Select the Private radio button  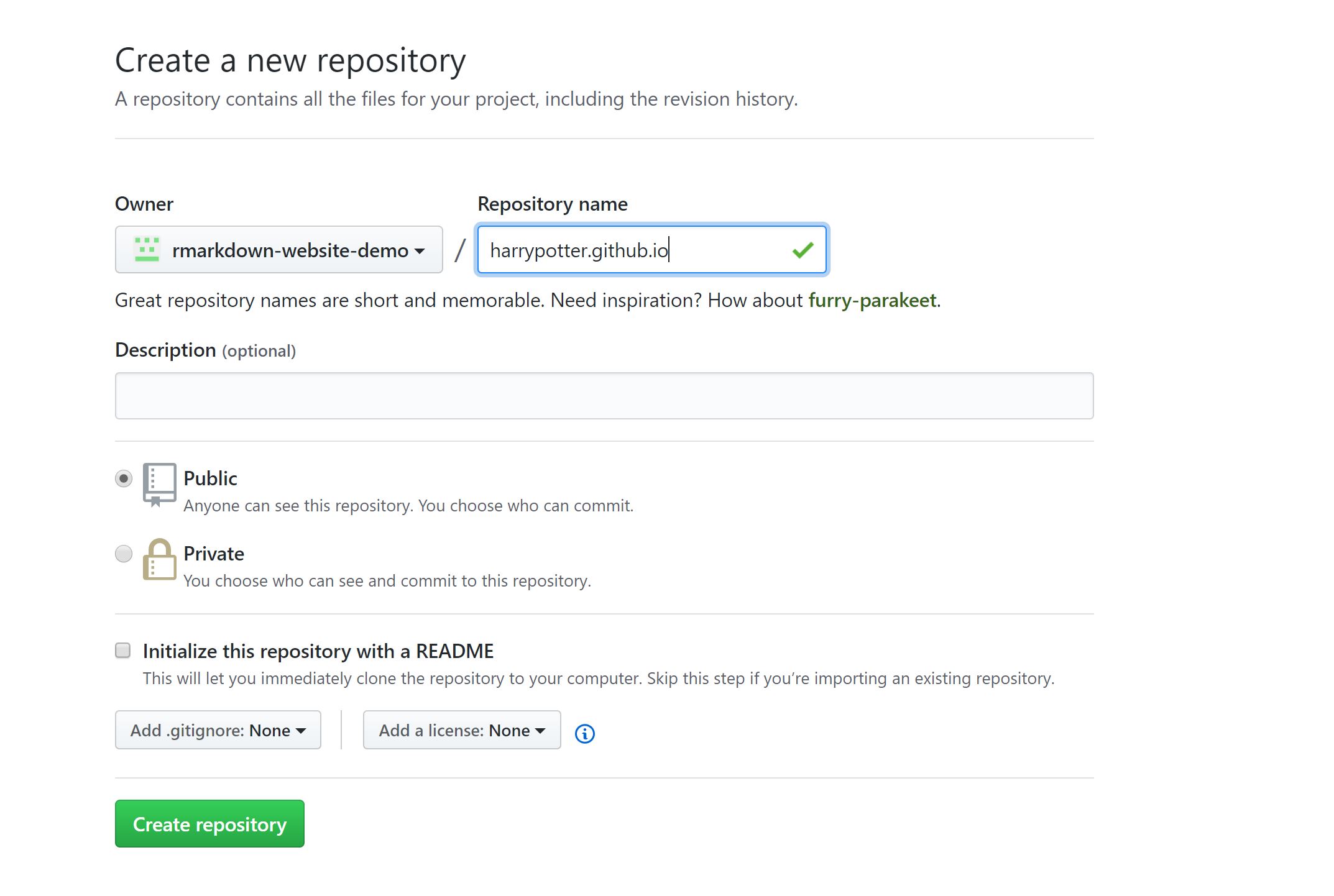[124, 553]
